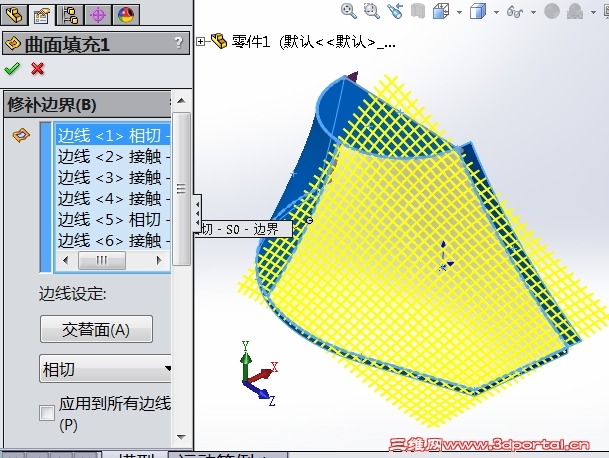Open the Display Style dropdown arrow
Screen dimensions: 609x458
[496, 12]
